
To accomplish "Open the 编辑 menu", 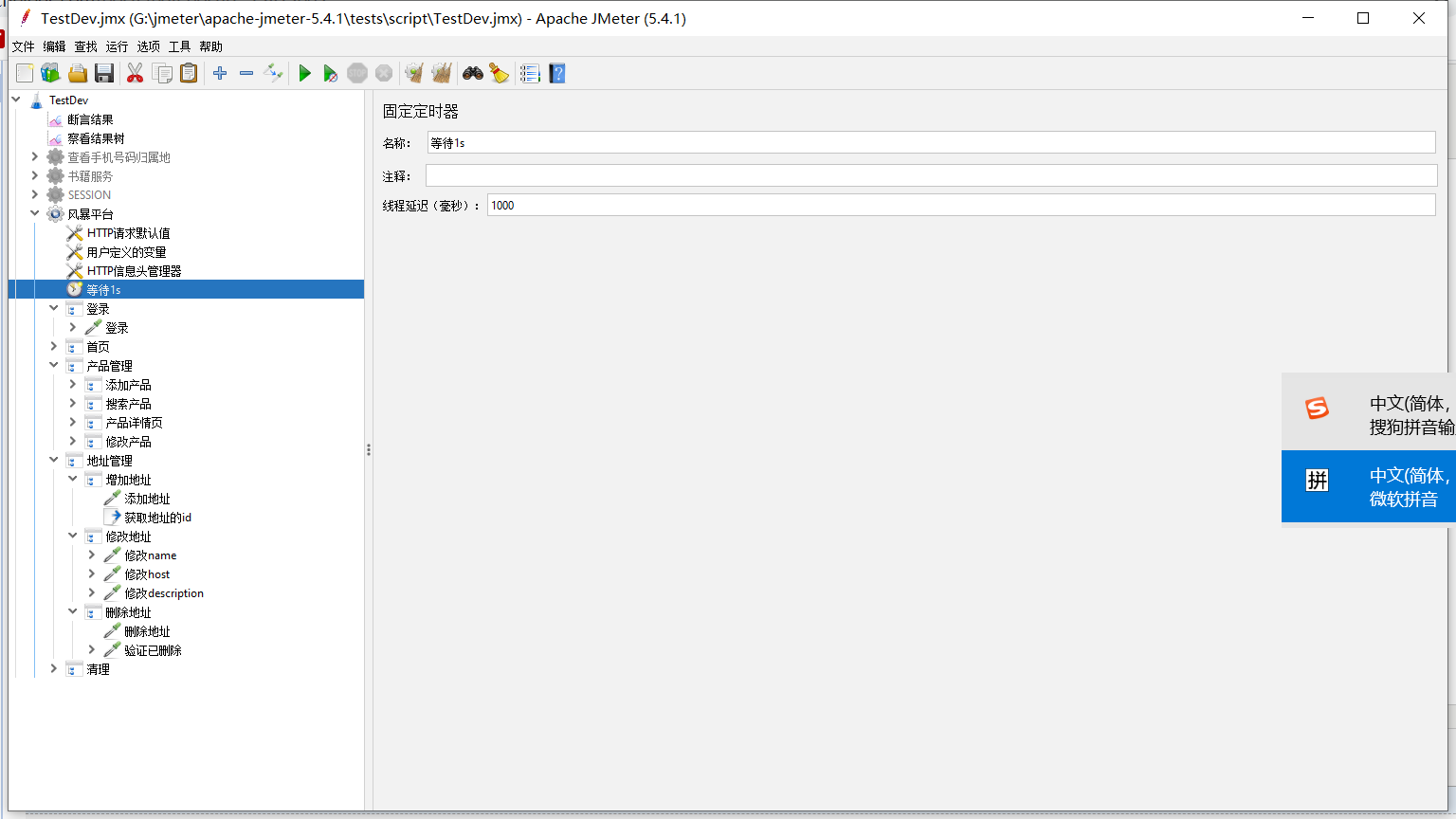I will 54,46.
